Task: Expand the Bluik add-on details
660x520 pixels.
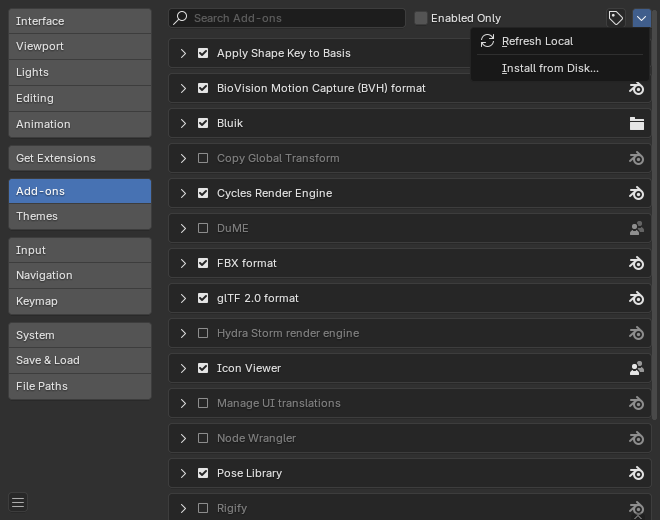Action: pyautogui.click(x=183, y=123)
